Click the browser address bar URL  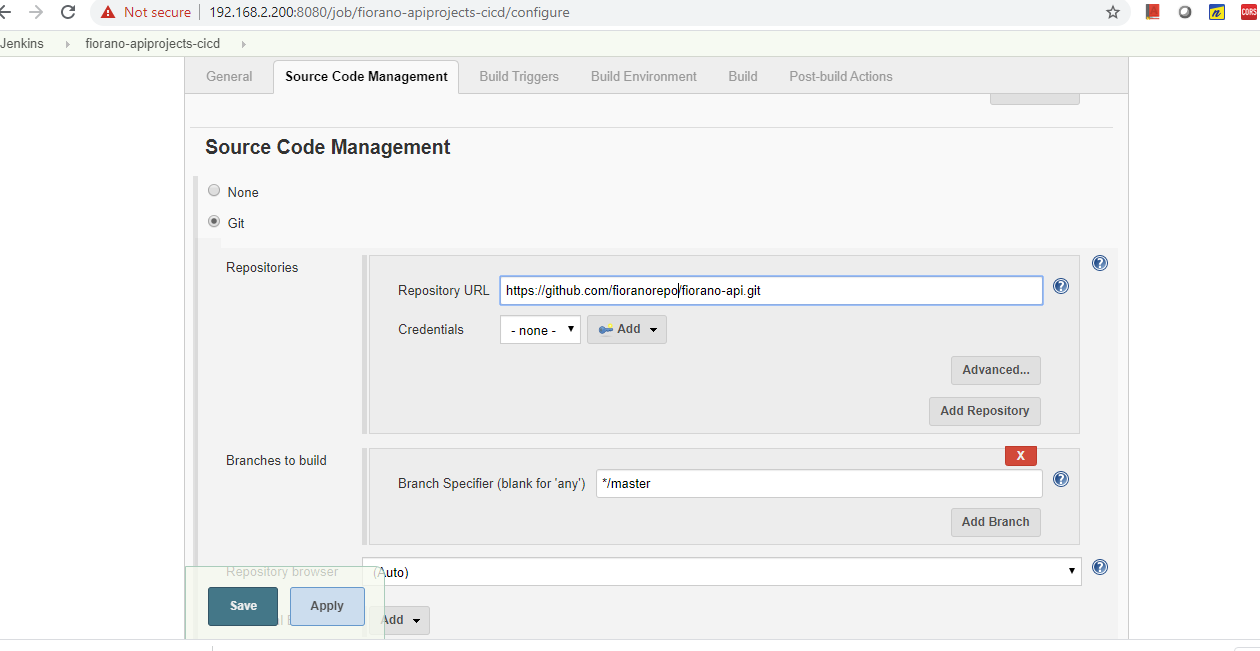(x=390, y=13)
